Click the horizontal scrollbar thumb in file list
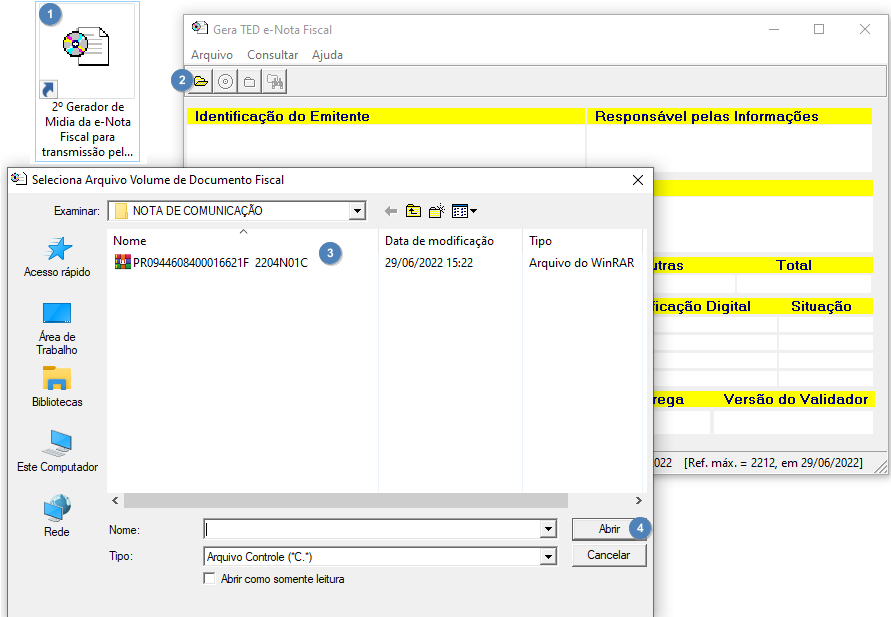891x617 pixels. tap(345, 501)
